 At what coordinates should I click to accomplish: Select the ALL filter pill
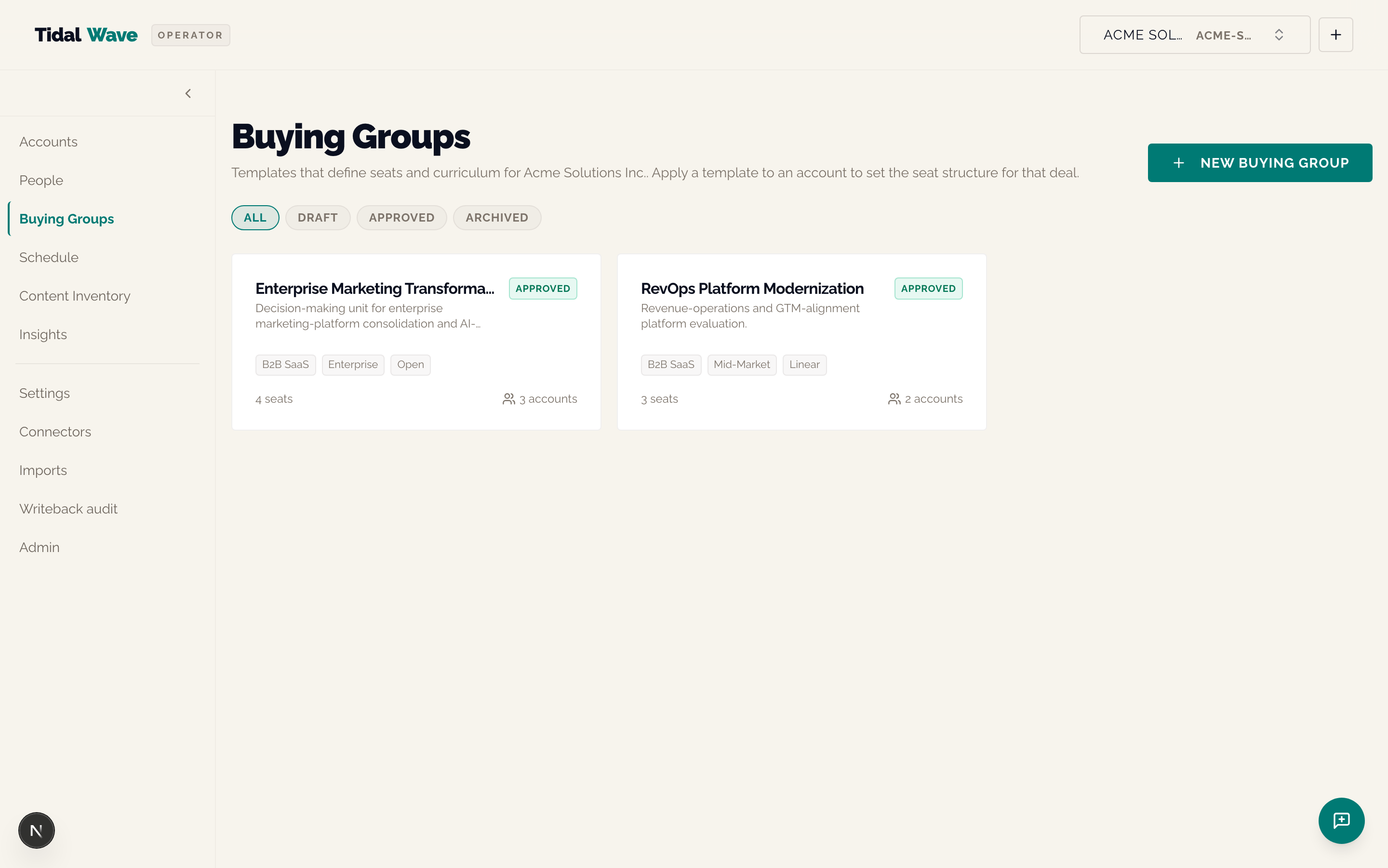coord(255,218)
